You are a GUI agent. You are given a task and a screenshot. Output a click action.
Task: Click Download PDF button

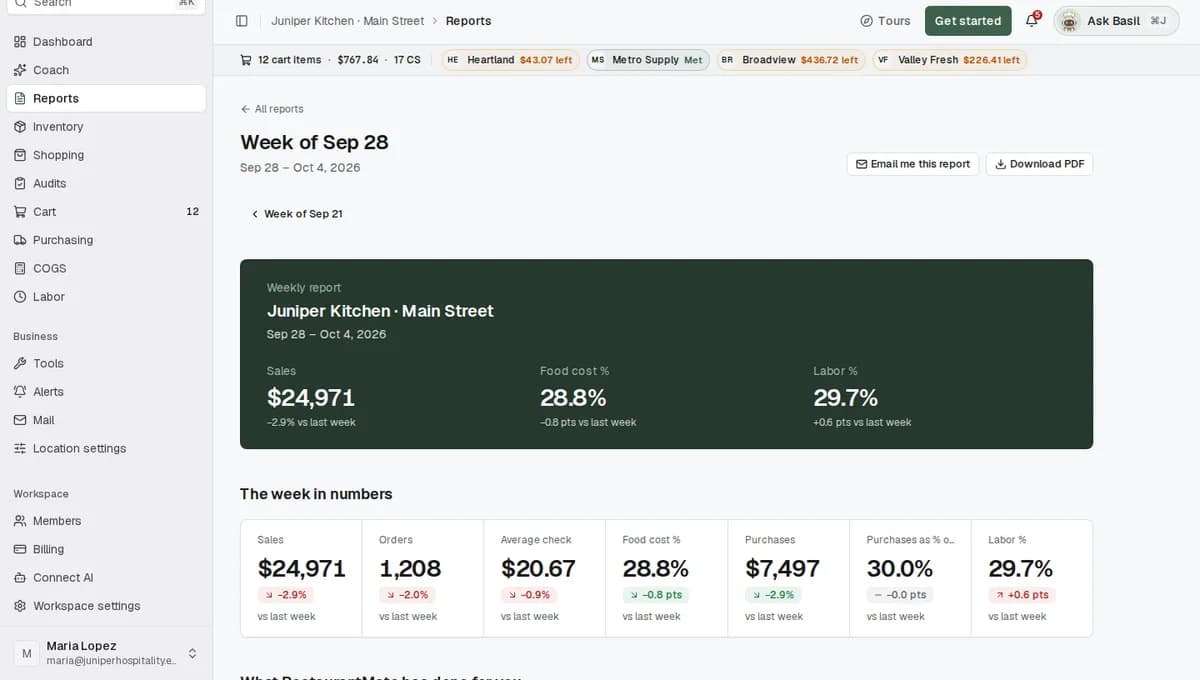coord(1039,164)
